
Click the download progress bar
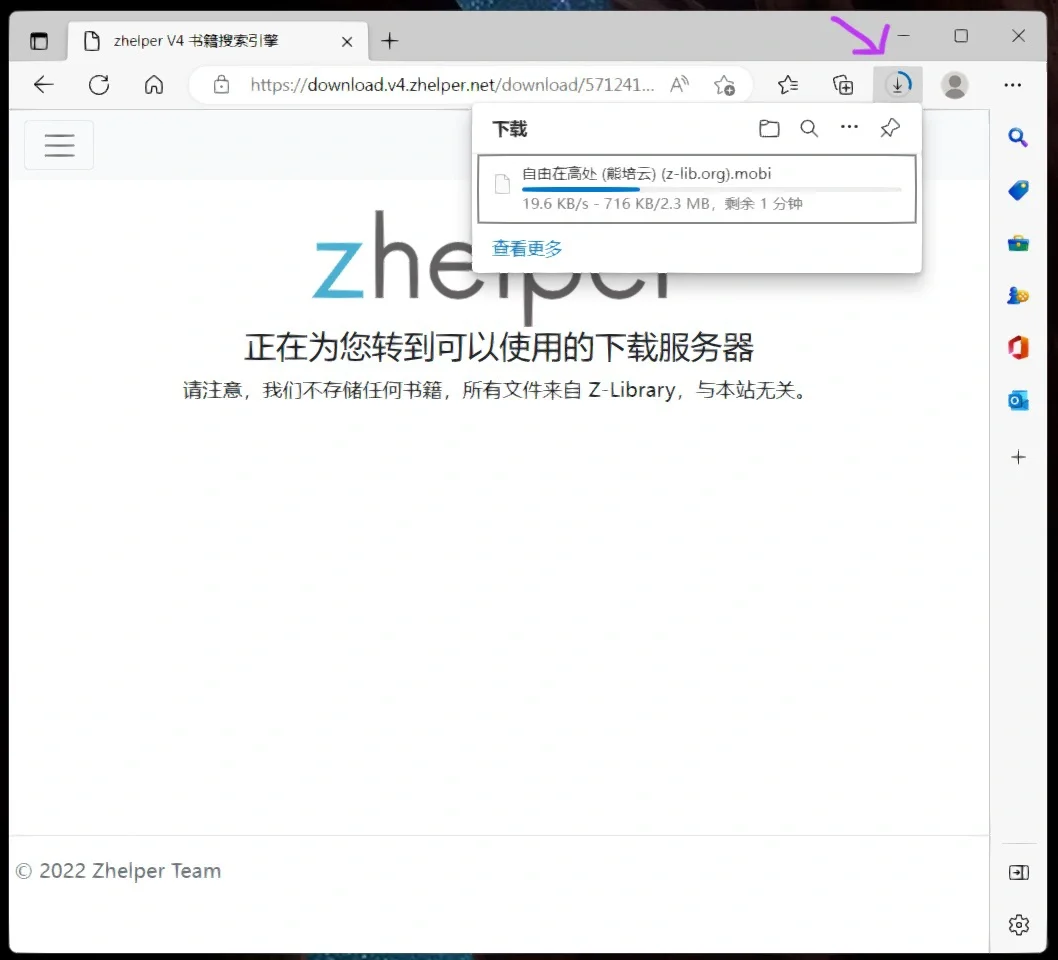pyautogui.click(x=712, y=190)
